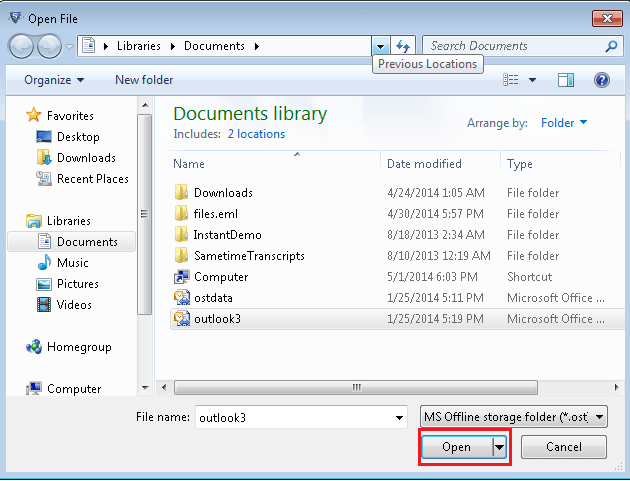Open the Videos library
The height and width of the screenshot is (481, 630).
click(x=74, y=305)
